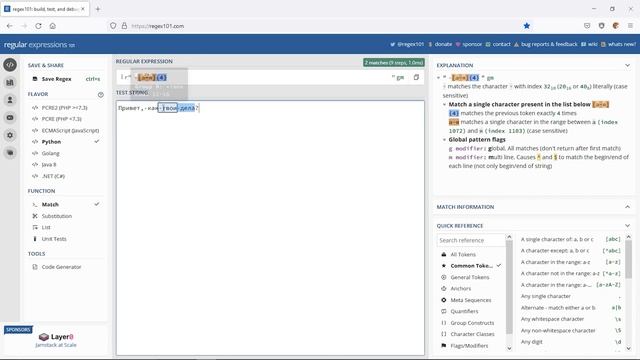Open the Layer0 sponsor ad
The width and height of the screenshot is (640, 360).
tap(56, 340)
